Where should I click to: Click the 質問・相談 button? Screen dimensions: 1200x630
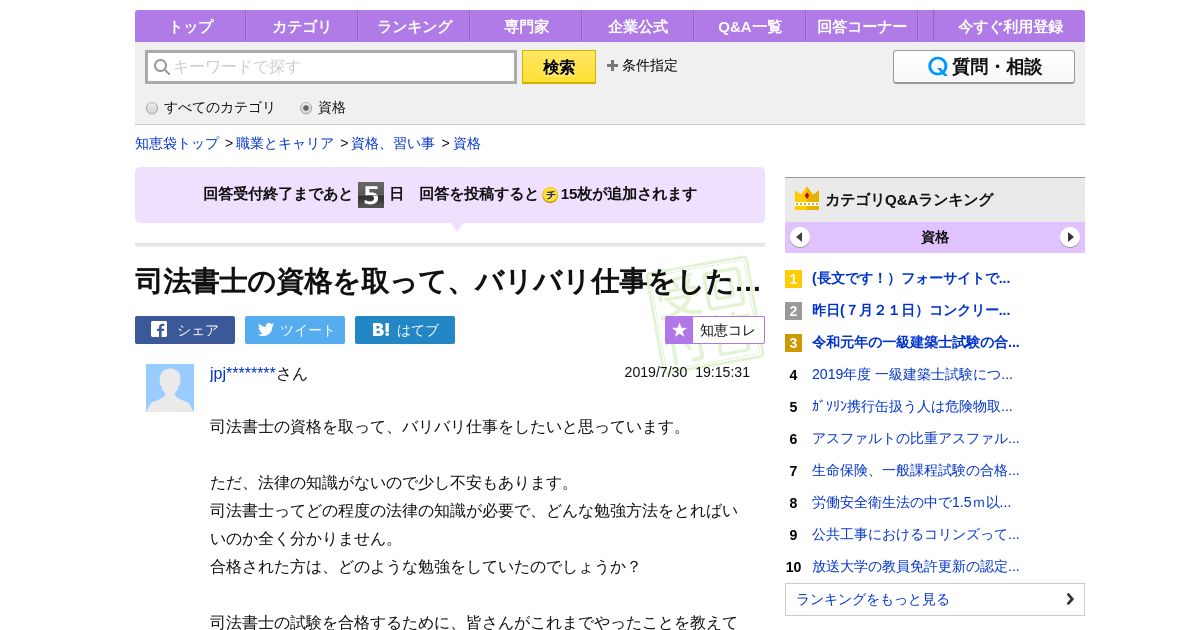[x=984, y=67]
